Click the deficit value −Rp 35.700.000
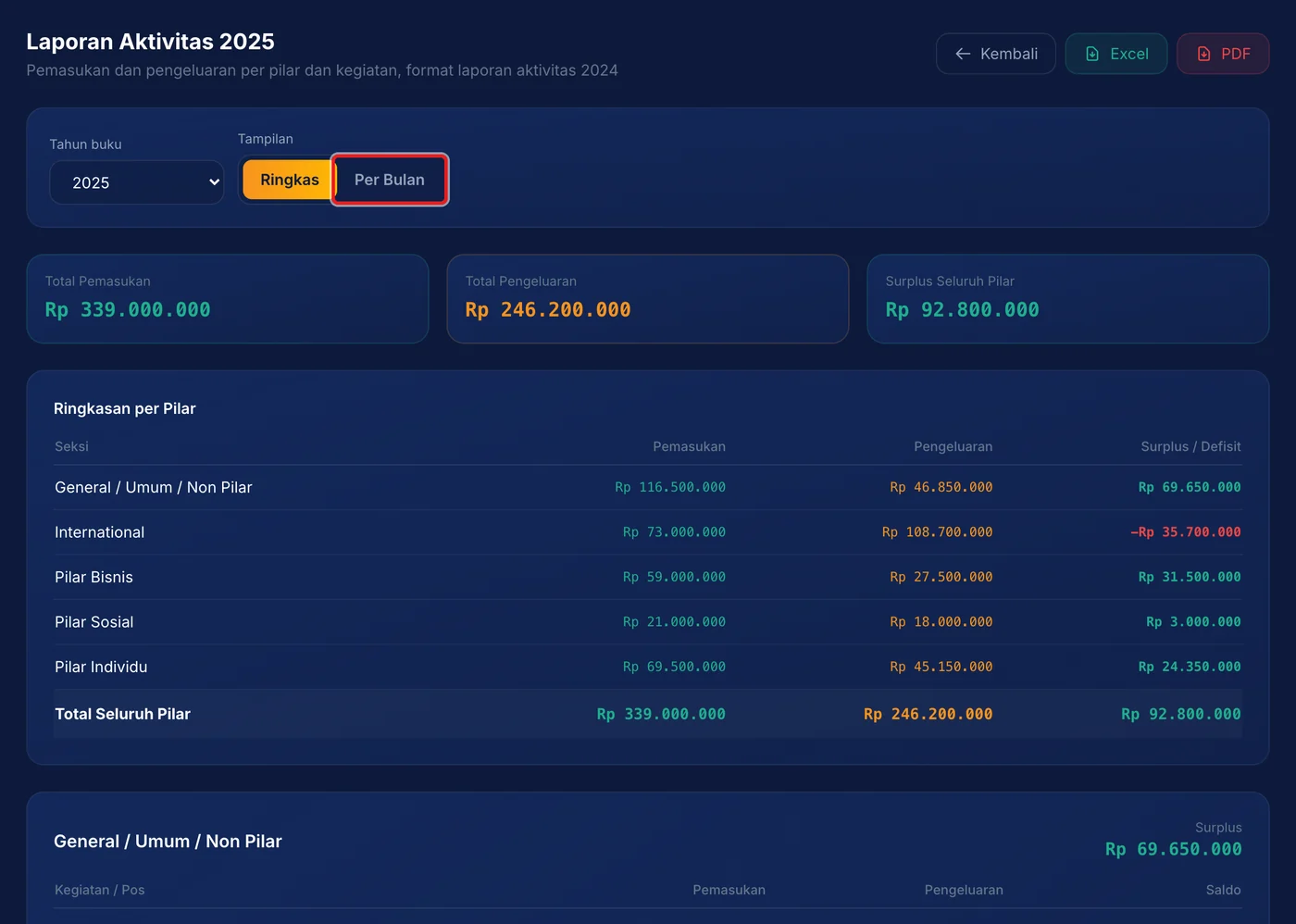The height and width of the screenshot is (924, 1296). point(1186,532)
